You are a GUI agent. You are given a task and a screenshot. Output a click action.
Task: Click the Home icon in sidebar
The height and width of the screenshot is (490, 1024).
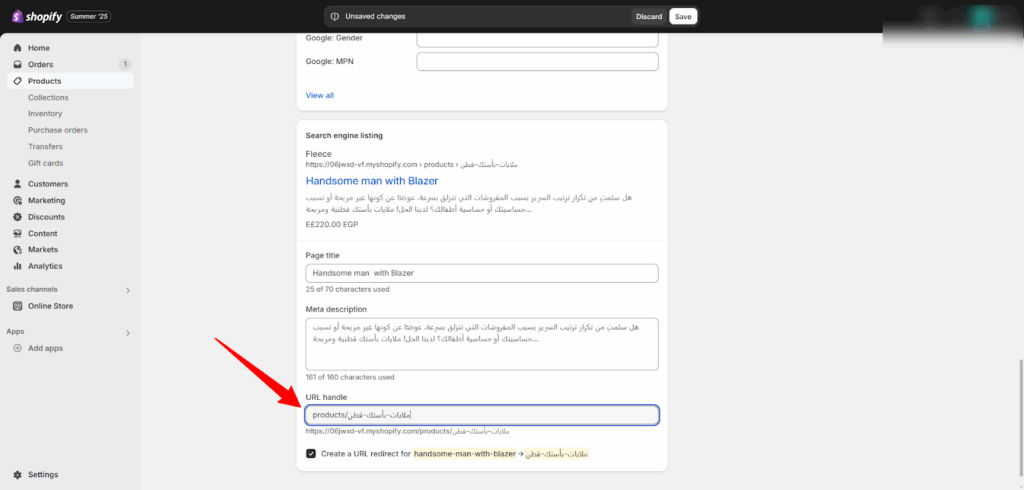pyautogui.click(x=18, y=48)
